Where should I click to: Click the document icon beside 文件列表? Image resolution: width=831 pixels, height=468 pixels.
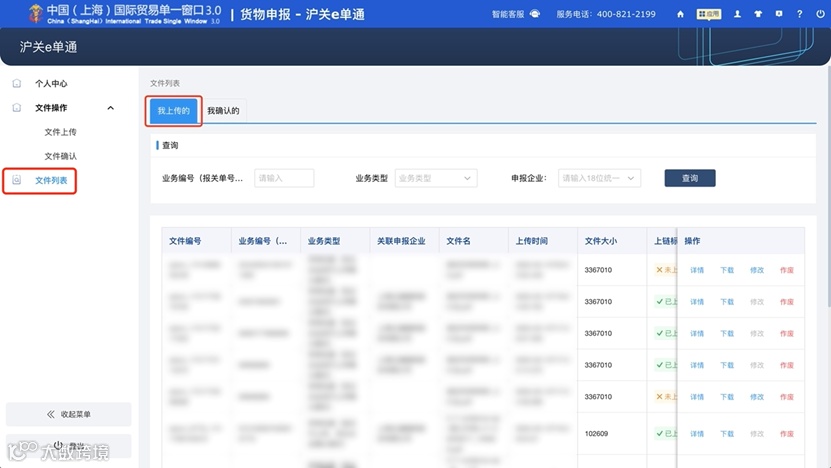pos(17,180)
